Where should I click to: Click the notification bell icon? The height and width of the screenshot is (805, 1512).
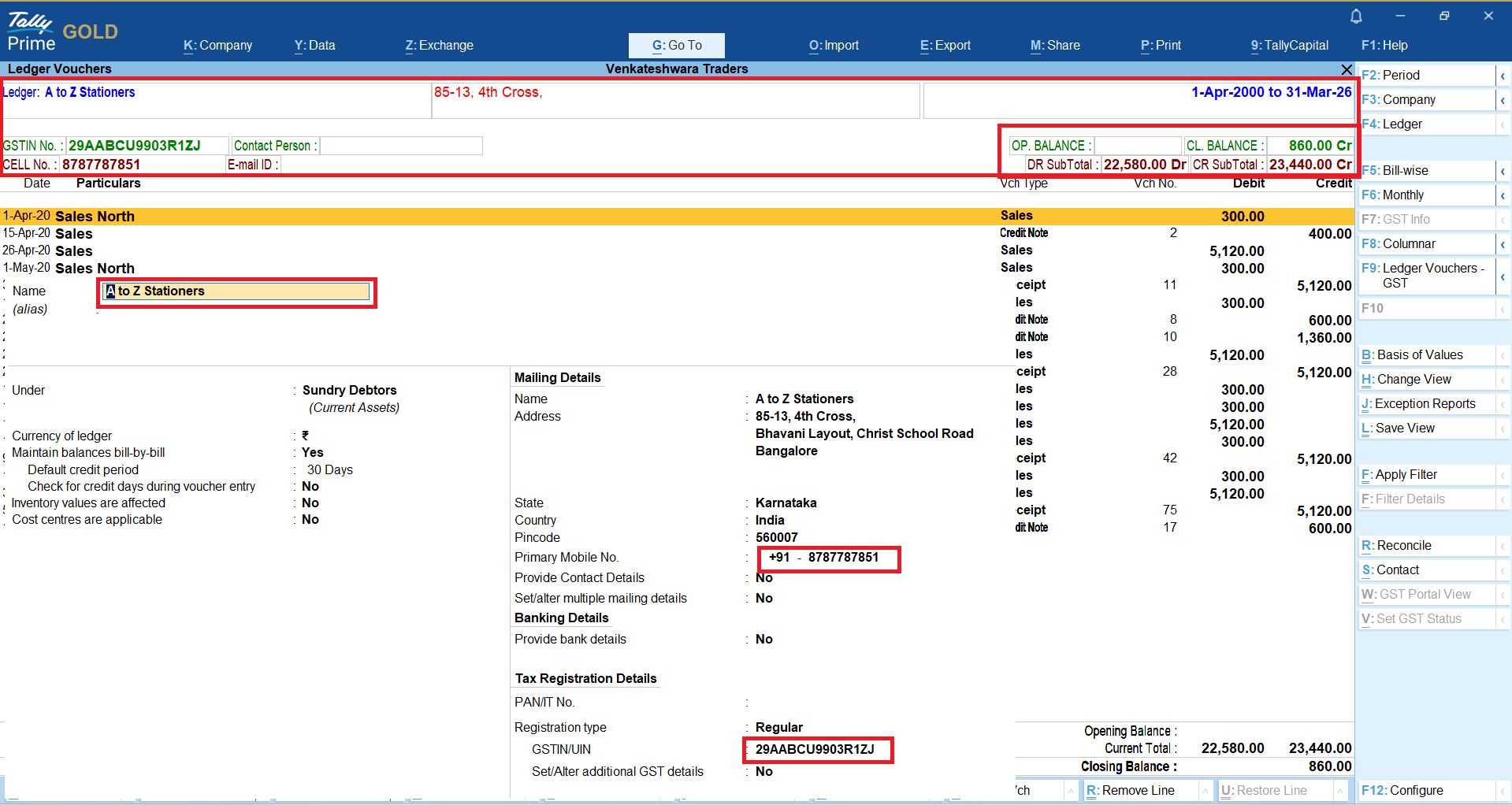coord(1356,17)
